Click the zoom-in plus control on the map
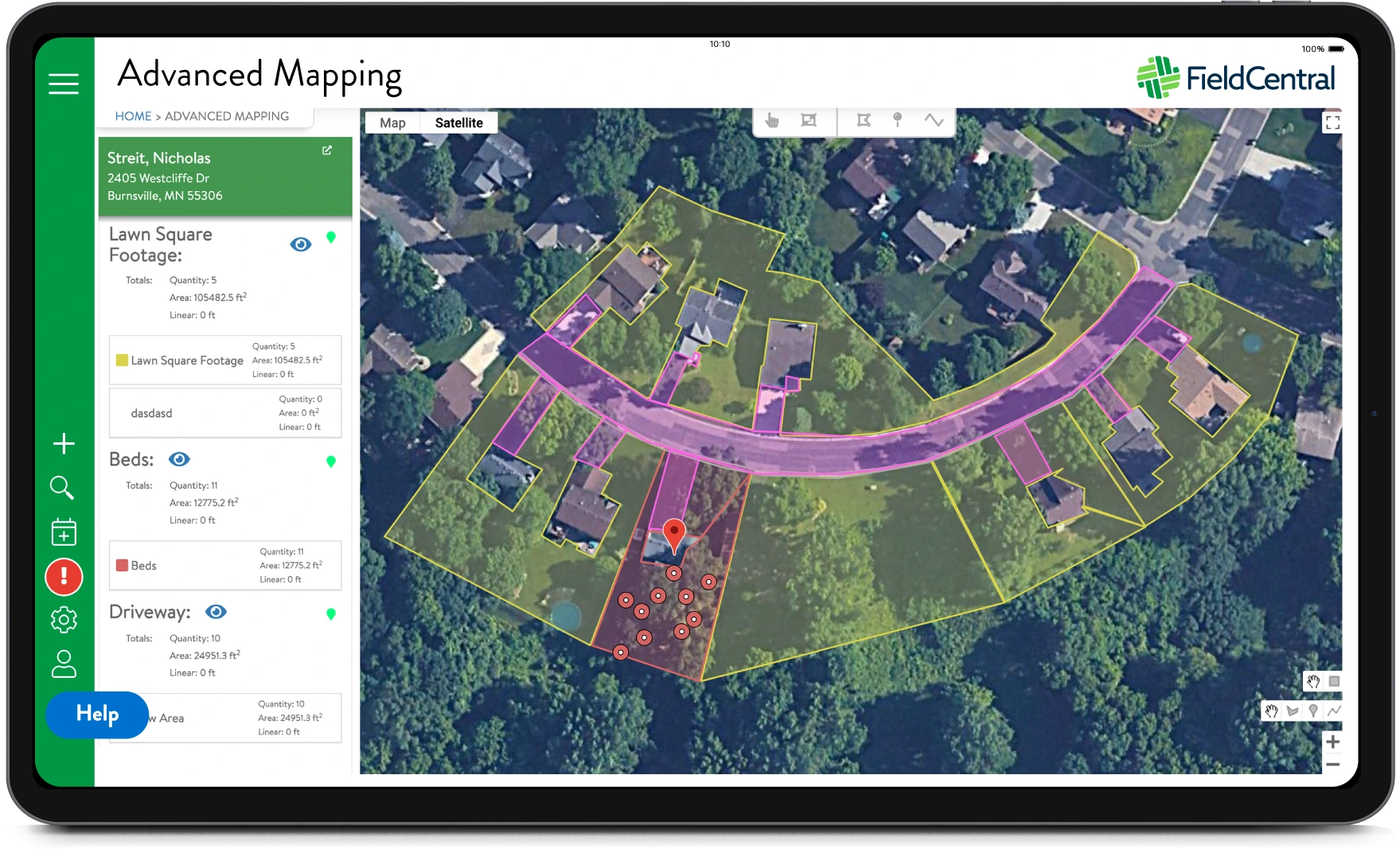The height and width of the screenshot is (849, 1400). pyautogui.click(x=1332, y=742)
